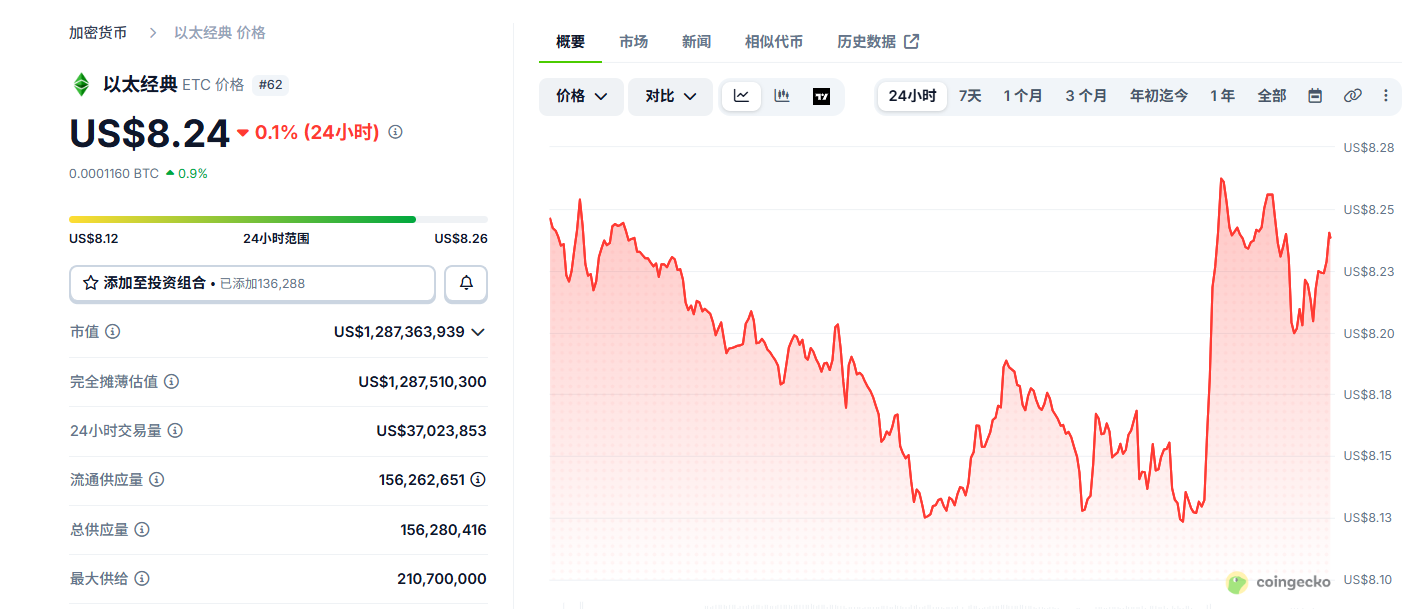Switch to 市场 tab
Viewport: 1428px width, 609px height.
(x=633, y=41)
